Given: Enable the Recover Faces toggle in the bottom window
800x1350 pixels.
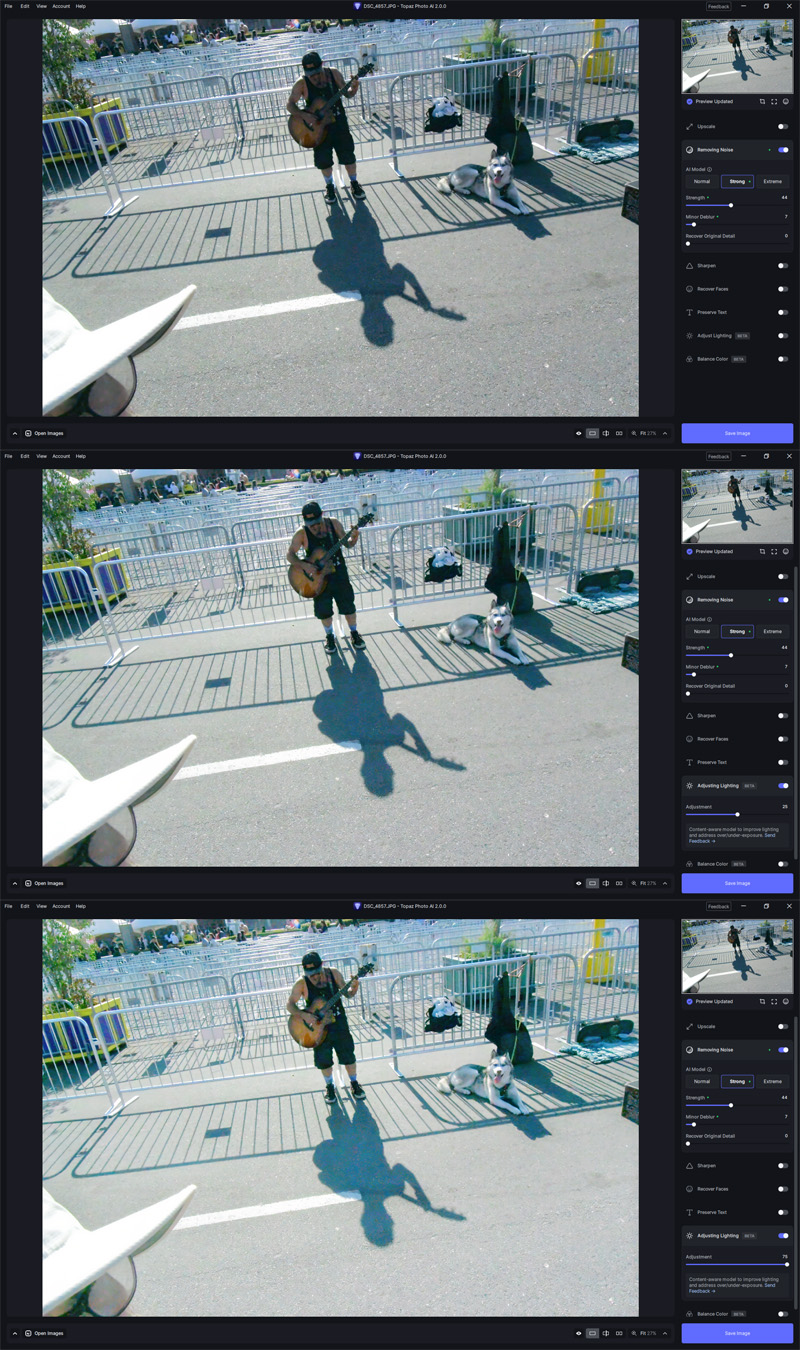Looking at the screenshot, I should tap(783, 1189).
